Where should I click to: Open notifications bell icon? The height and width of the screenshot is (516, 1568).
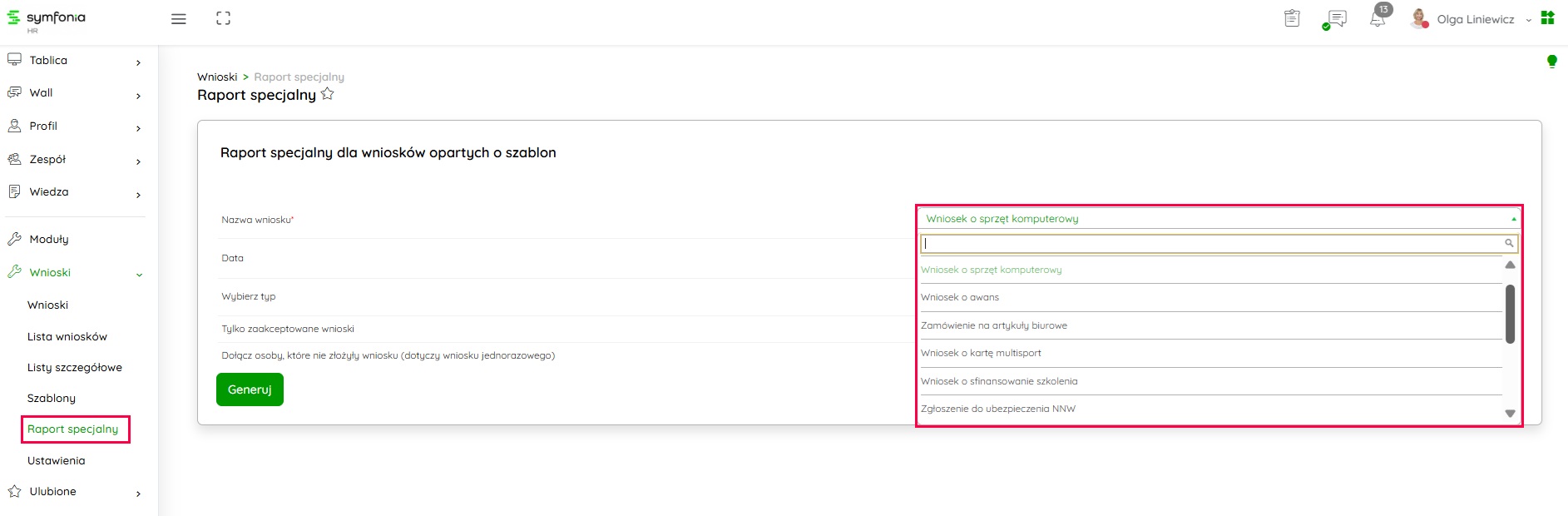1378,19
